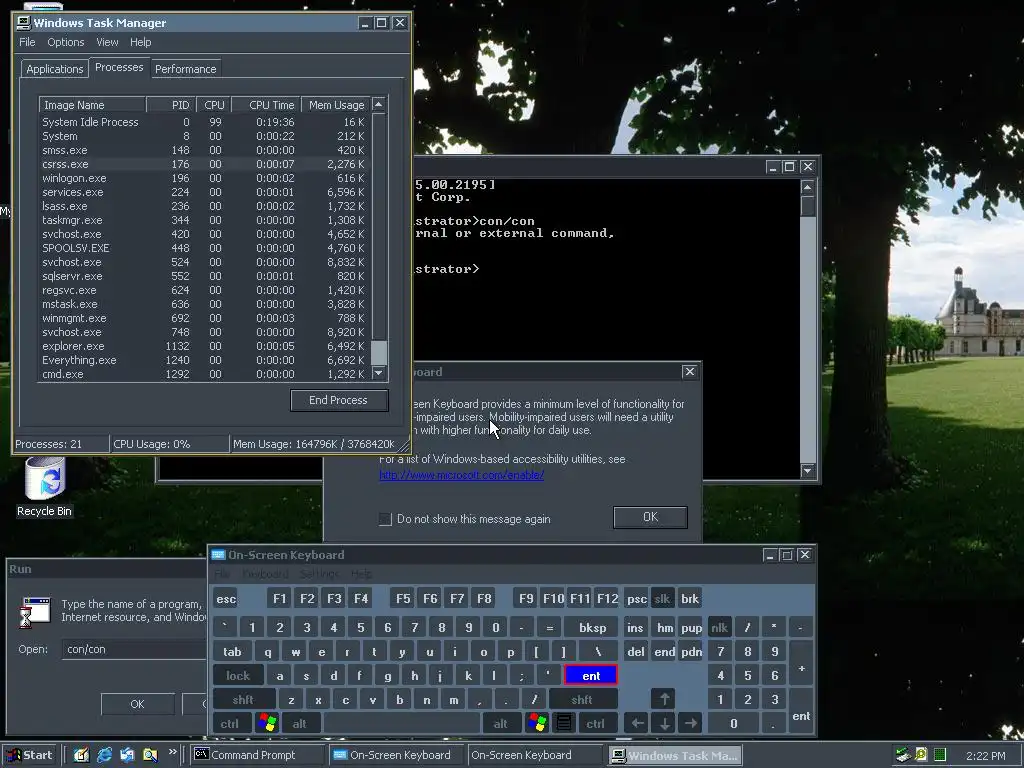The image size is (1024, 768).
Task: Open Task Manager Help menu
Action: (140, 42)
